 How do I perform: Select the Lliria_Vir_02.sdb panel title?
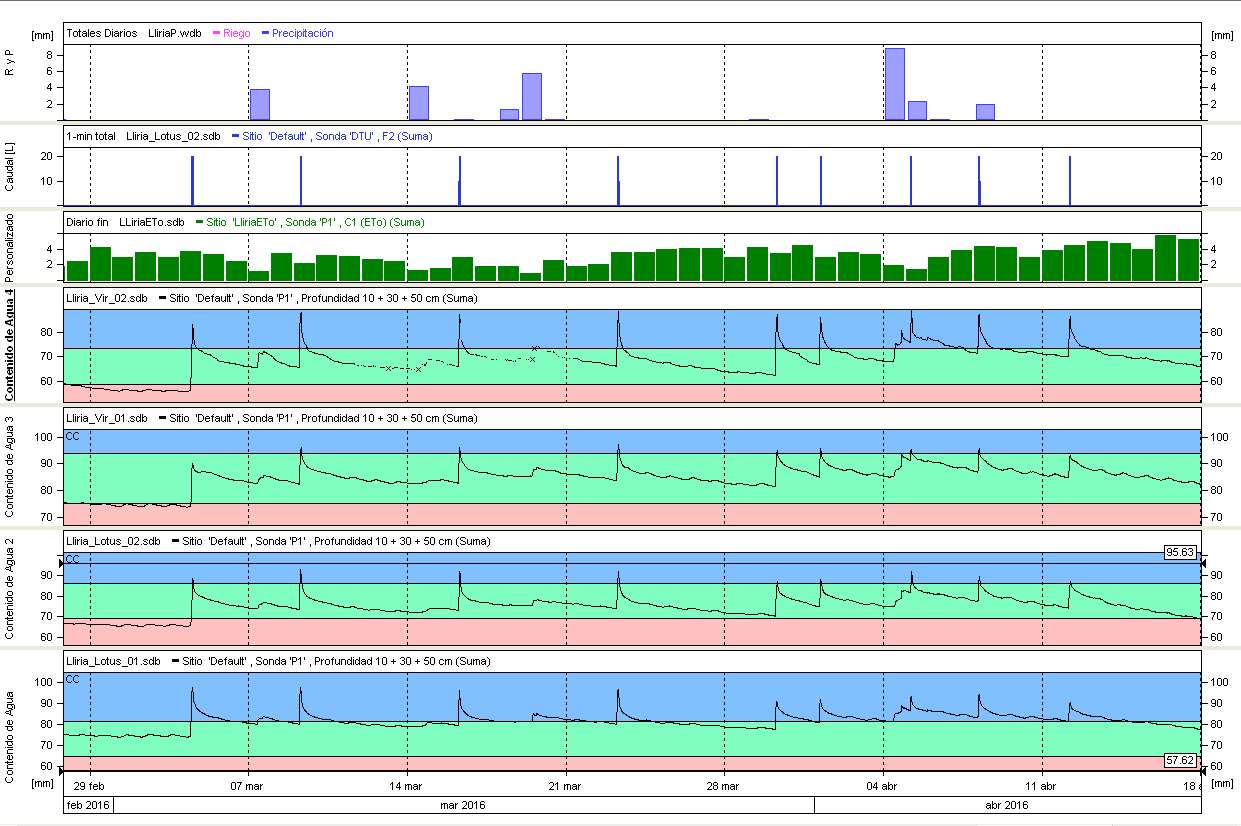click(107, 298)
